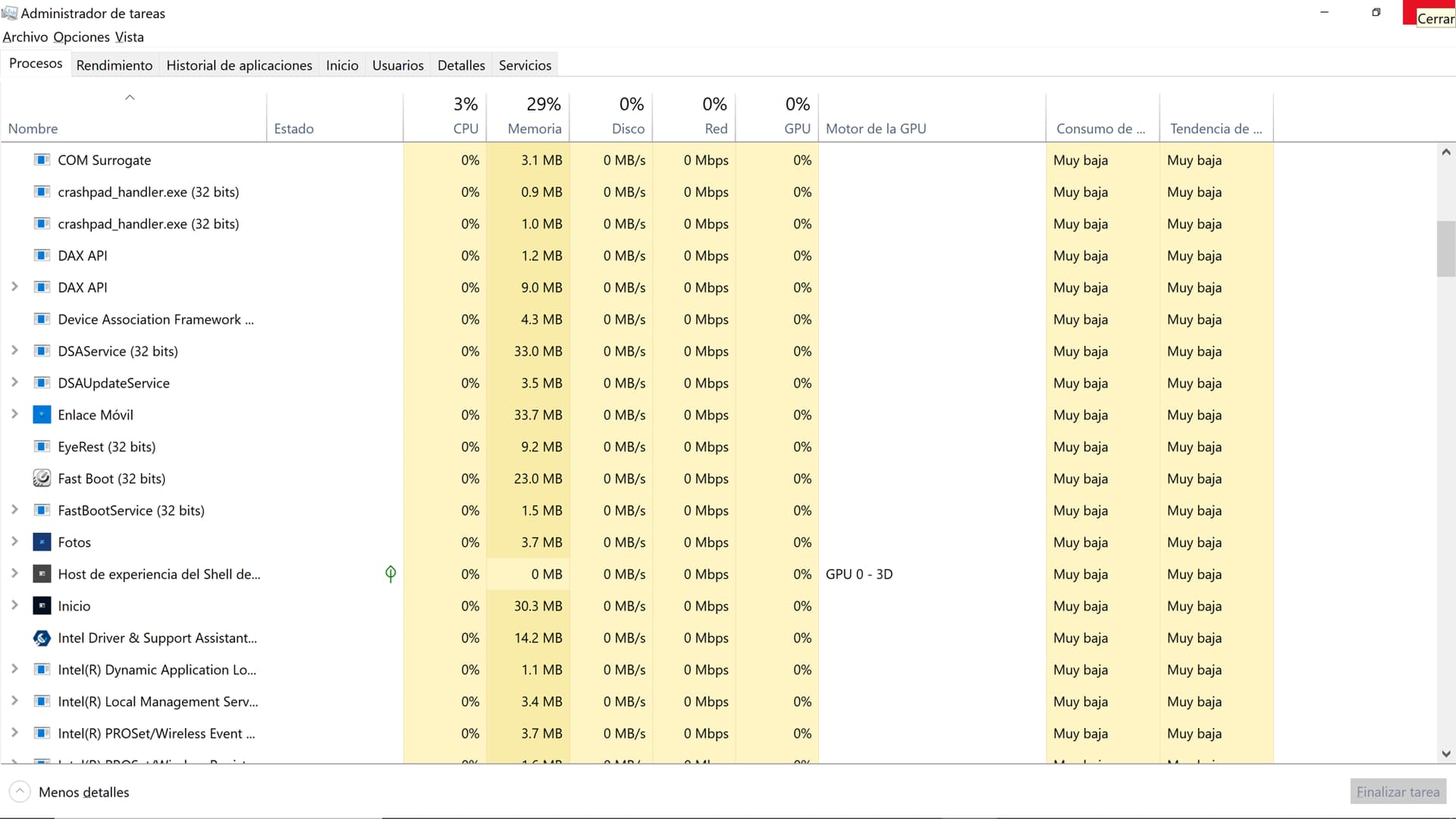Click the 23.0 MB Fast Boot memory cell
Viewport: 1456px width, 819px height.
[x=528, y=479]
